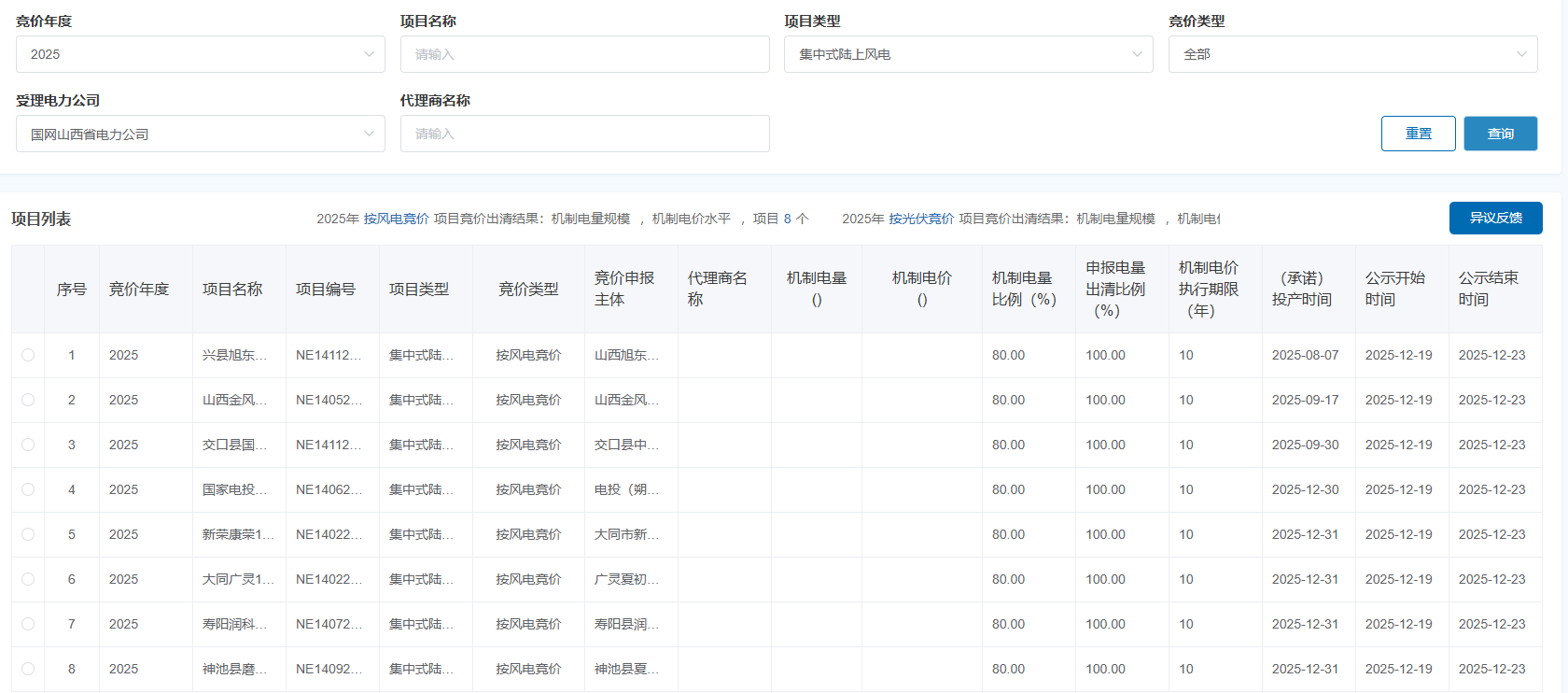This screenshot has width=1568, height=693.
Task: Choose the radio button for row 5
Action: click(x=28, y=534)
